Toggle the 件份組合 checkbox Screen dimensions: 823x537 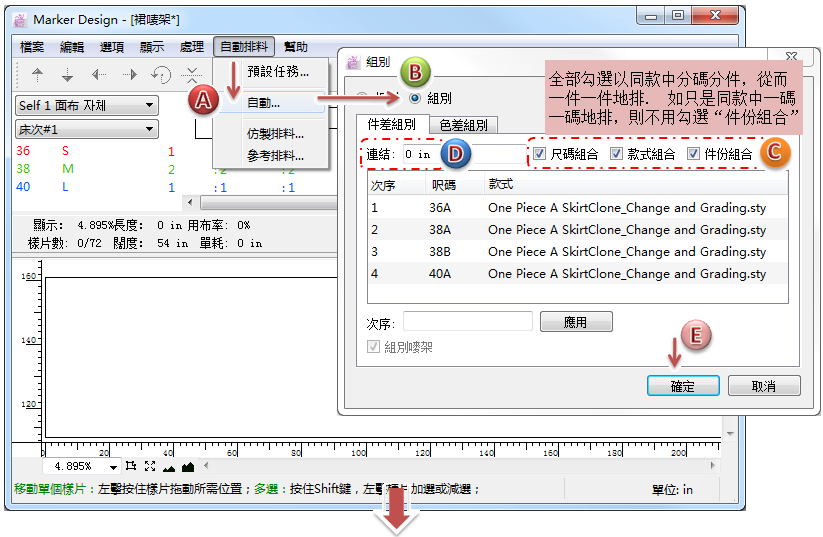(693, 154)
